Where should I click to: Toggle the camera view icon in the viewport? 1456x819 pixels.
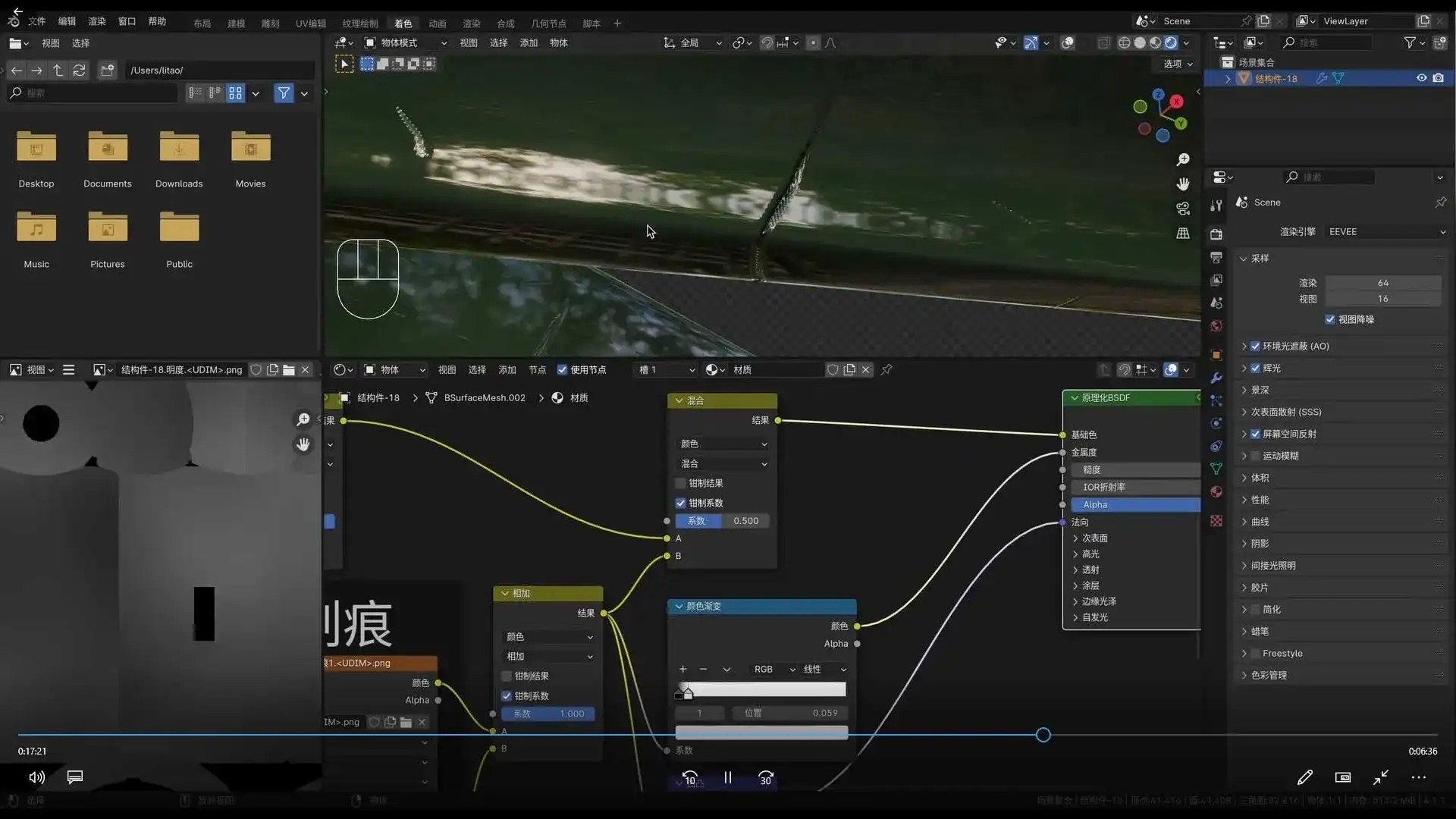(x=1184, y=209)
